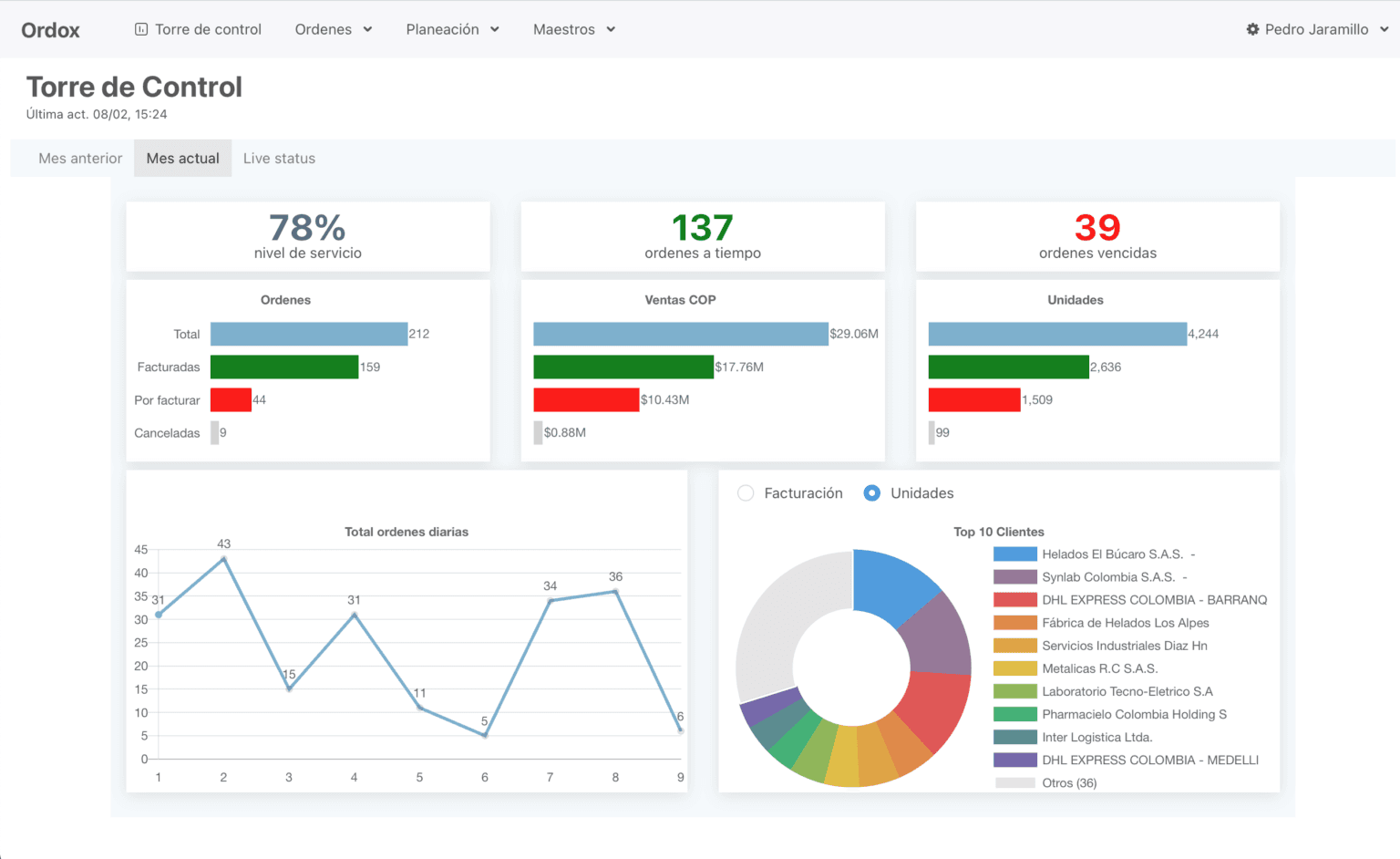Click the DHL EXPRESS COLOMBIA - BARRANQ legend label
This screenshot has width=1400, height=859.
click(x=1154, y=600)
